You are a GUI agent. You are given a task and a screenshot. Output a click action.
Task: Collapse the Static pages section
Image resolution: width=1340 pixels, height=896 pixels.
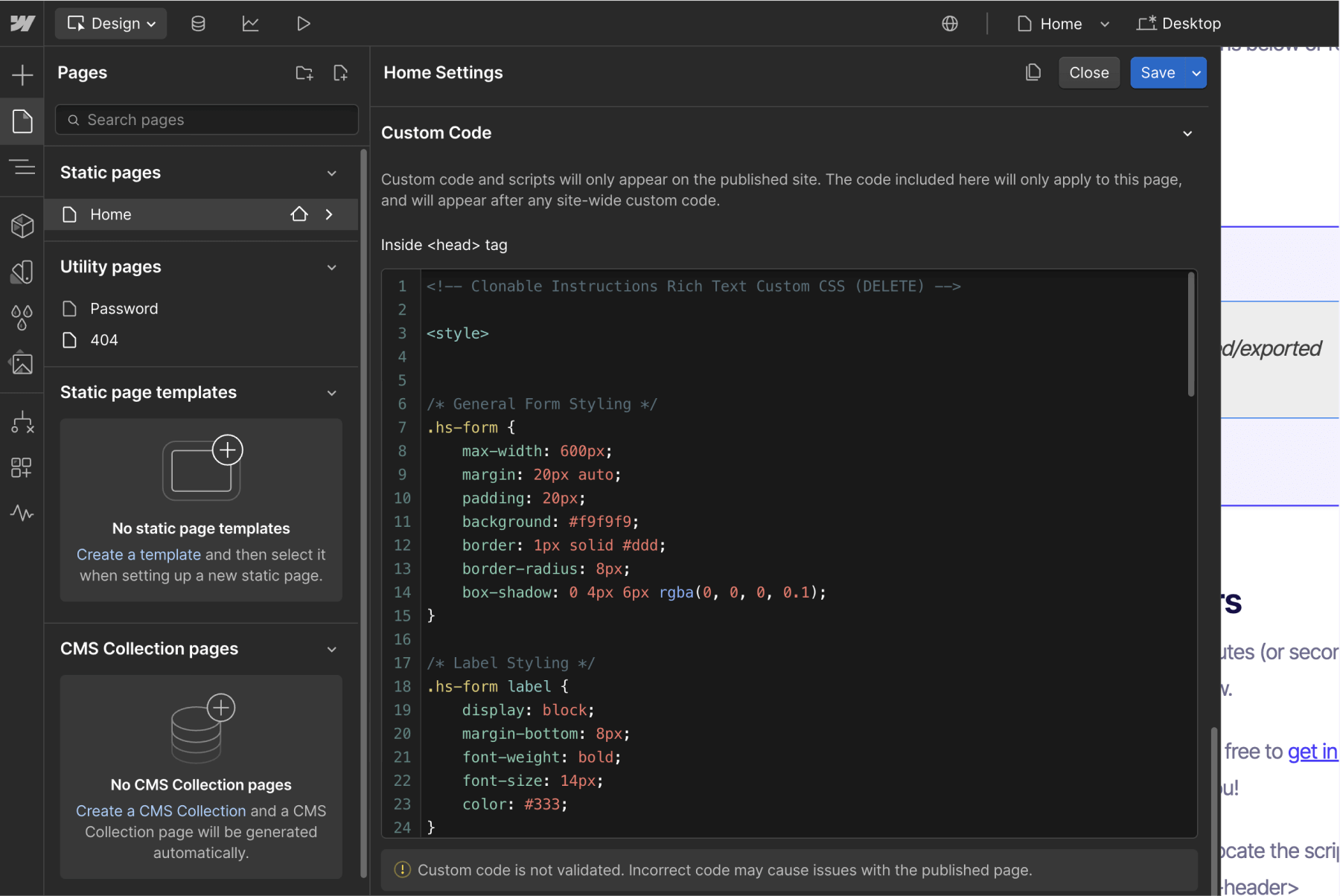click(332, 173)
